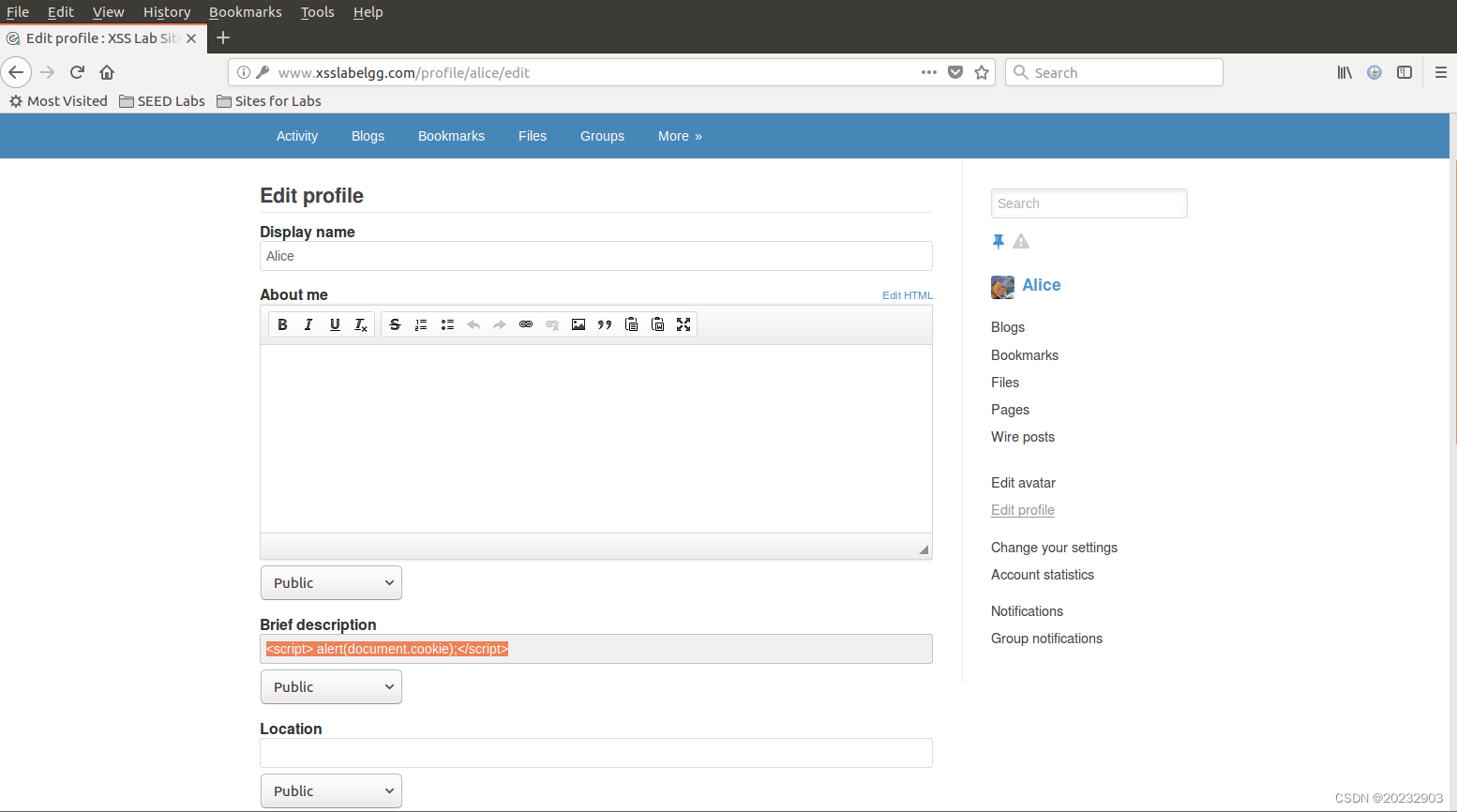Open the SEED Labs bookmark folder

pyautogui.click(x=162, y=101)
